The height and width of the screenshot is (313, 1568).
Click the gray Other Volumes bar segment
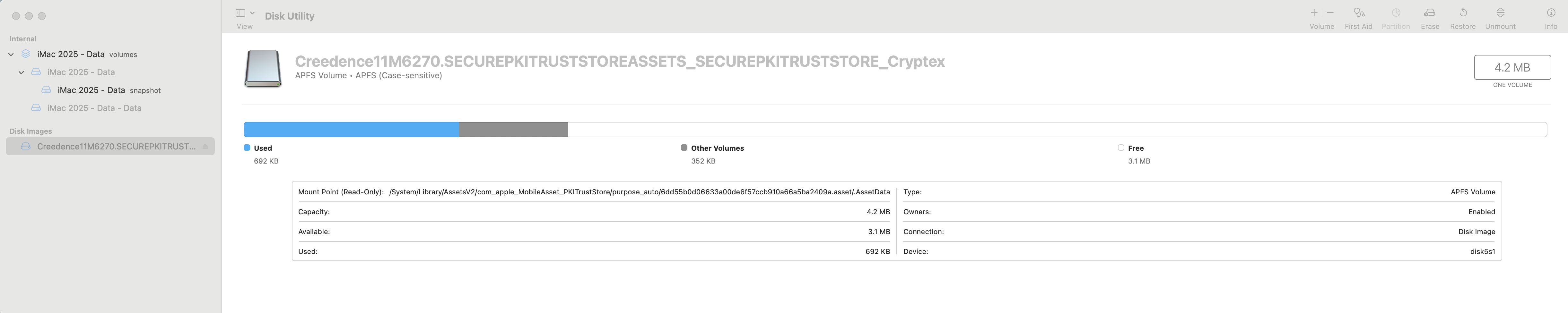pos(513,130)
